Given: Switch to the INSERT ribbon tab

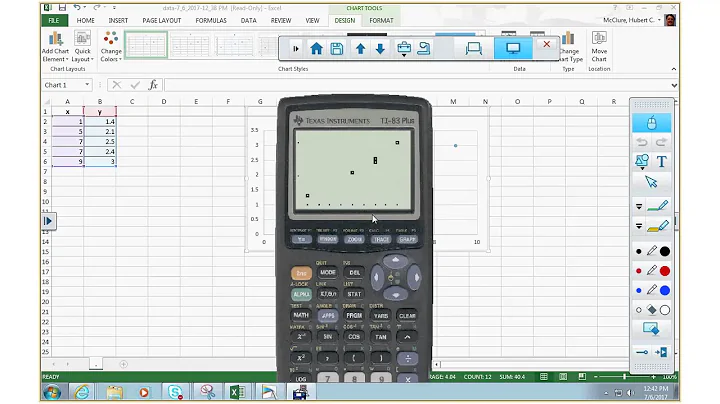Looking at the screenshot, I should coord(118,21).
